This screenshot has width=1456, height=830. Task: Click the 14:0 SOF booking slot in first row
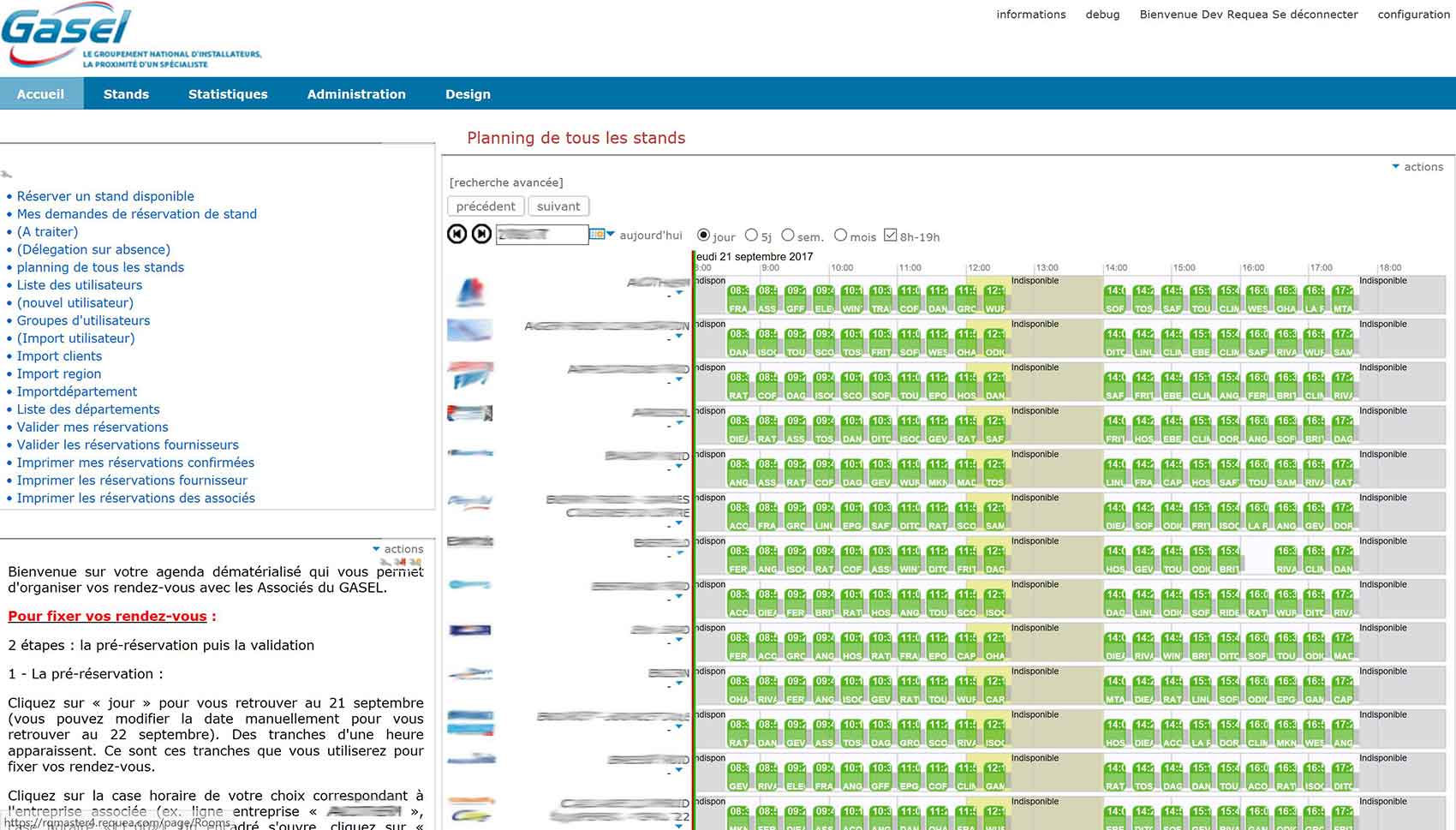[x=1115, y=300]
